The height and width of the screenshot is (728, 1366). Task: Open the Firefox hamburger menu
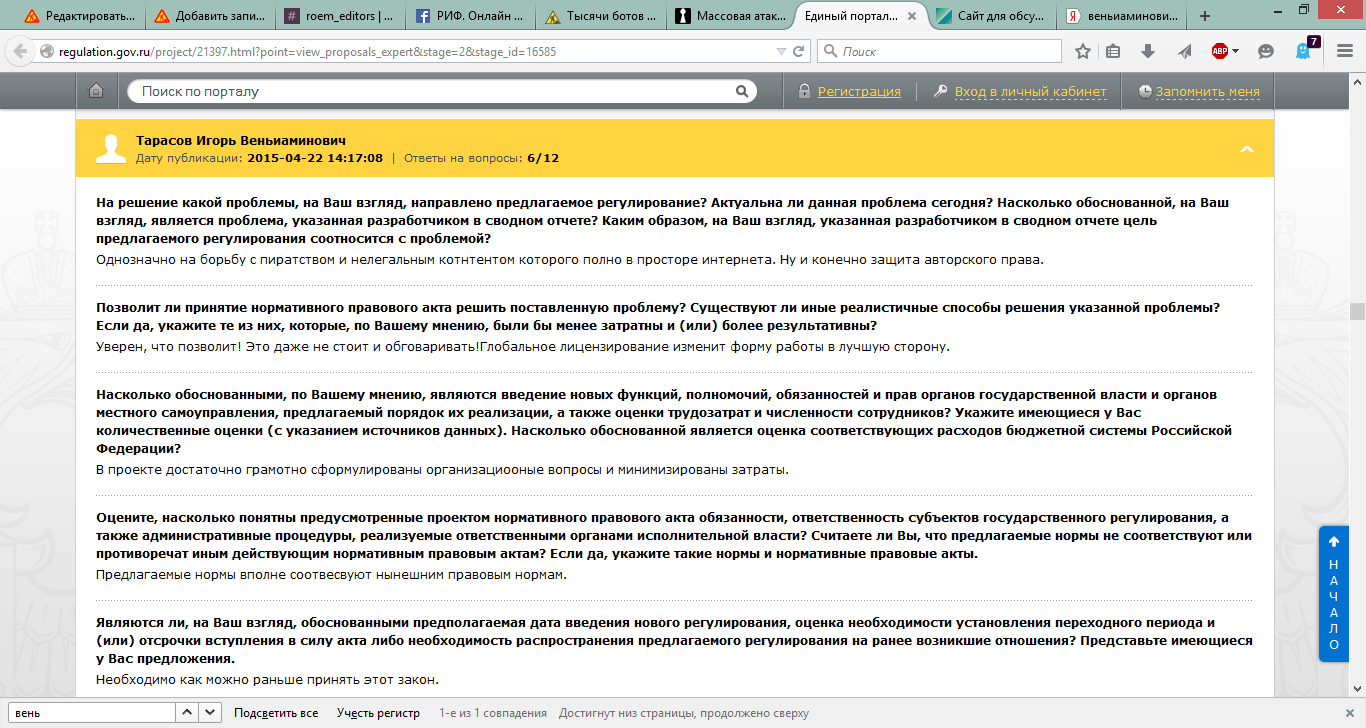(x=1344, y=51)
